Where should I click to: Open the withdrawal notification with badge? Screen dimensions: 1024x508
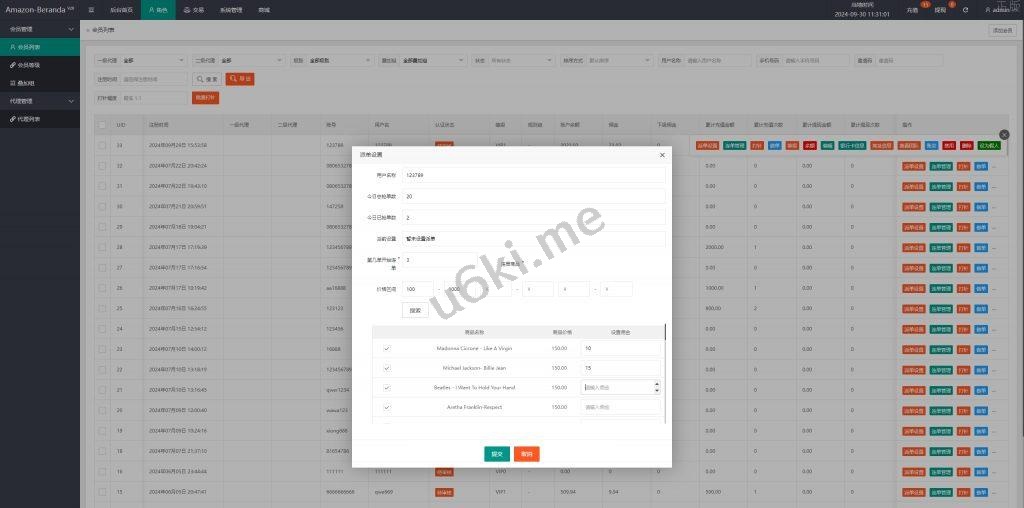click(x=940, y=9)
